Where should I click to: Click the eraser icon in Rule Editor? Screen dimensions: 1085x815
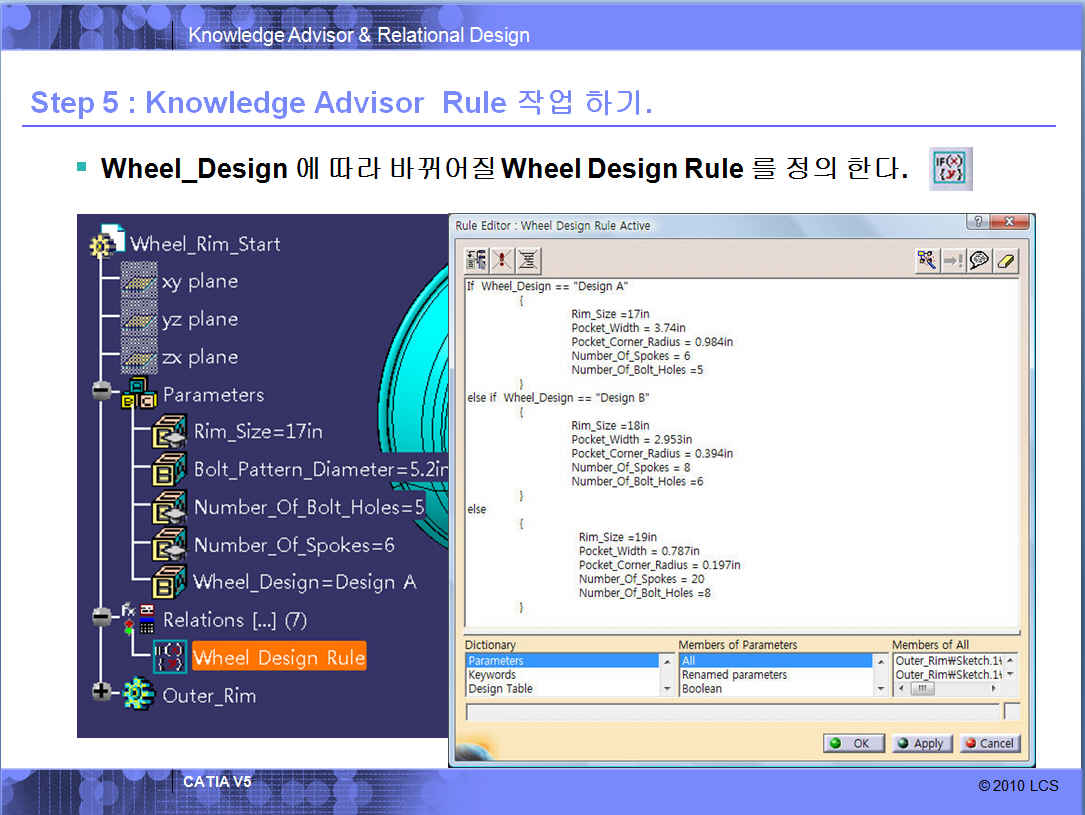[x=1005, y=261]
